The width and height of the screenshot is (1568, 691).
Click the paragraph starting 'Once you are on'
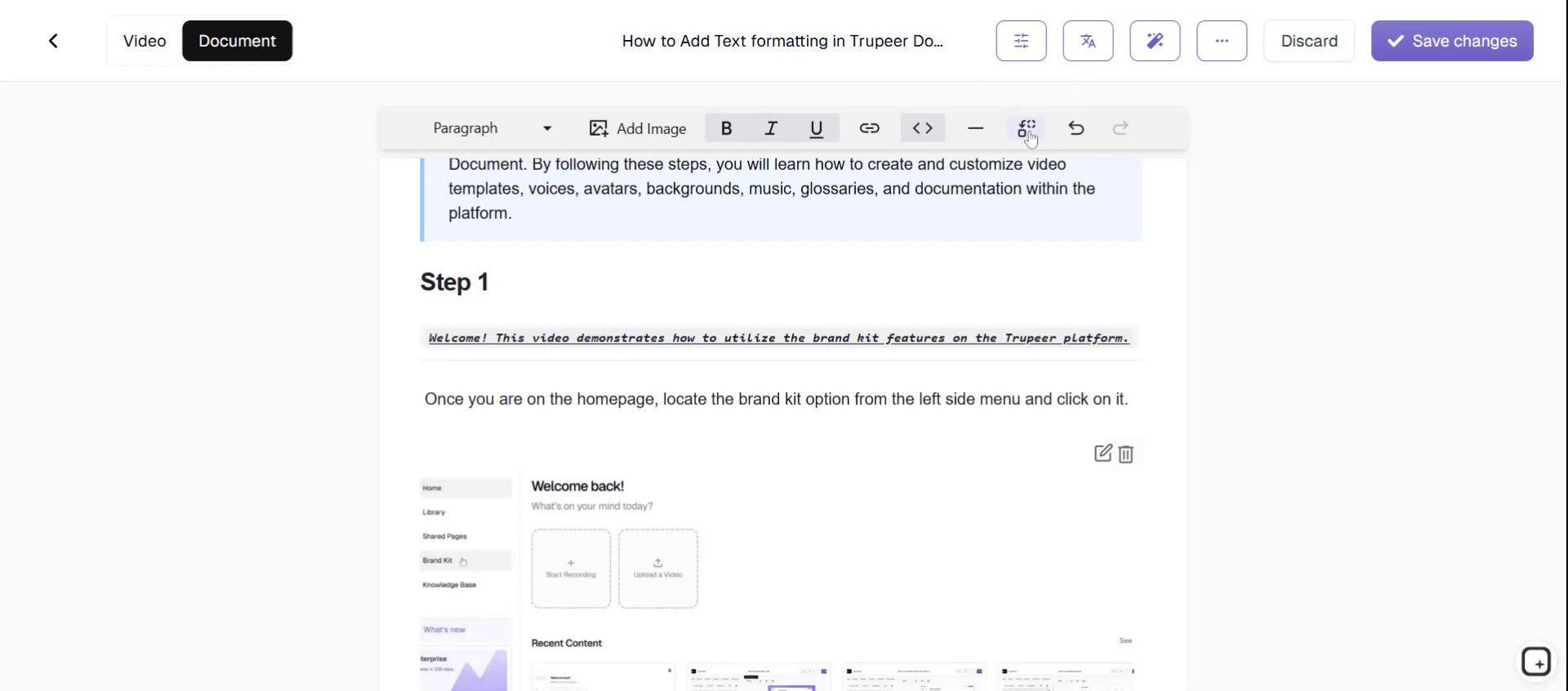point(776,399)
